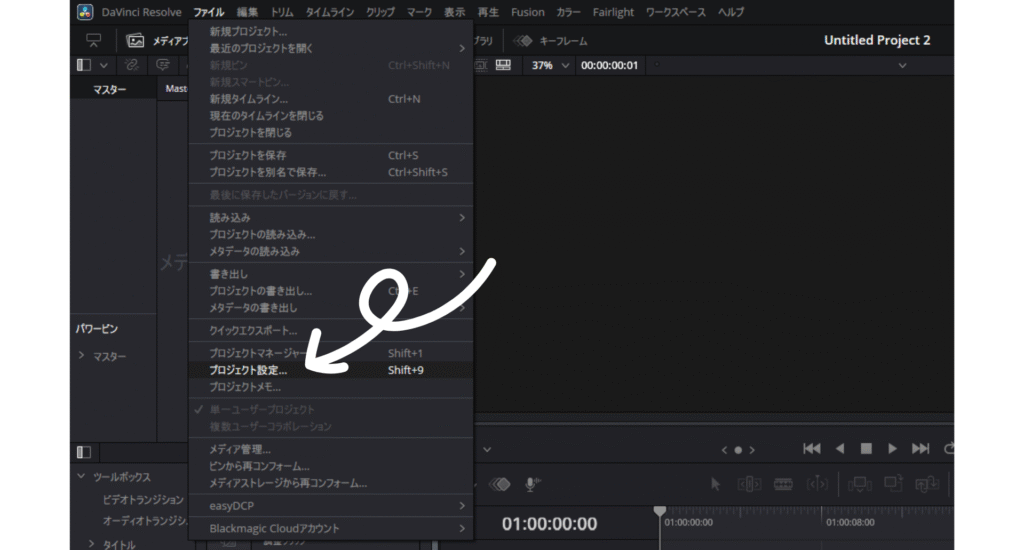The image size is (1024, 550).
Task: Jump to first frame with skip-back button
Action: pos(812,449)
